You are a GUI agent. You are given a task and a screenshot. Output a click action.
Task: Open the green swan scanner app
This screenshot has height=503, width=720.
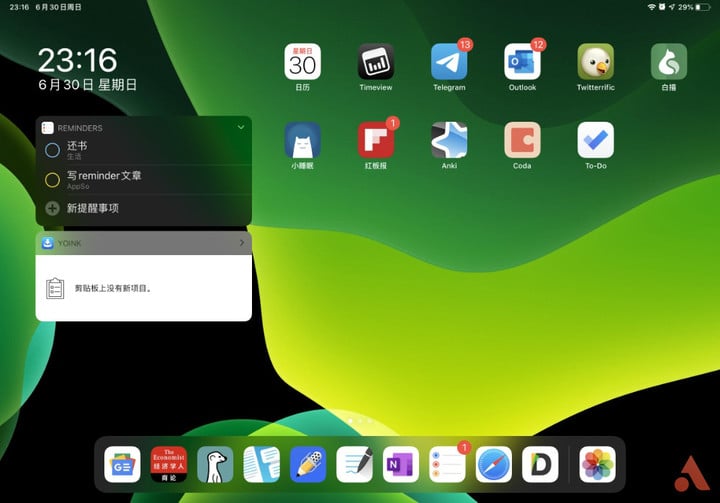pyautogui.click(x=669, y=62)
